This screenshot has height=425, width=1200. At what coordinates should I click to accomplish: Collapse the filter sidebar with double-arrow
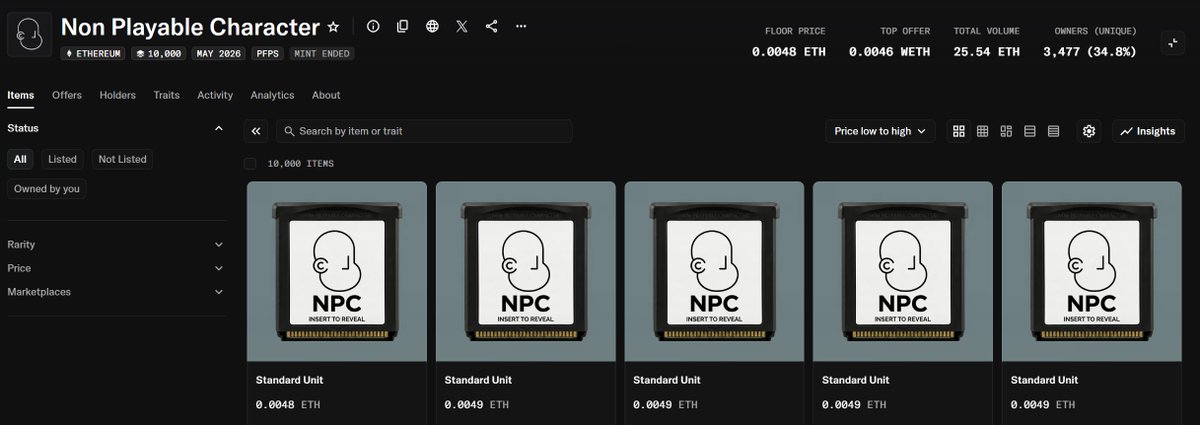(256, 131)
